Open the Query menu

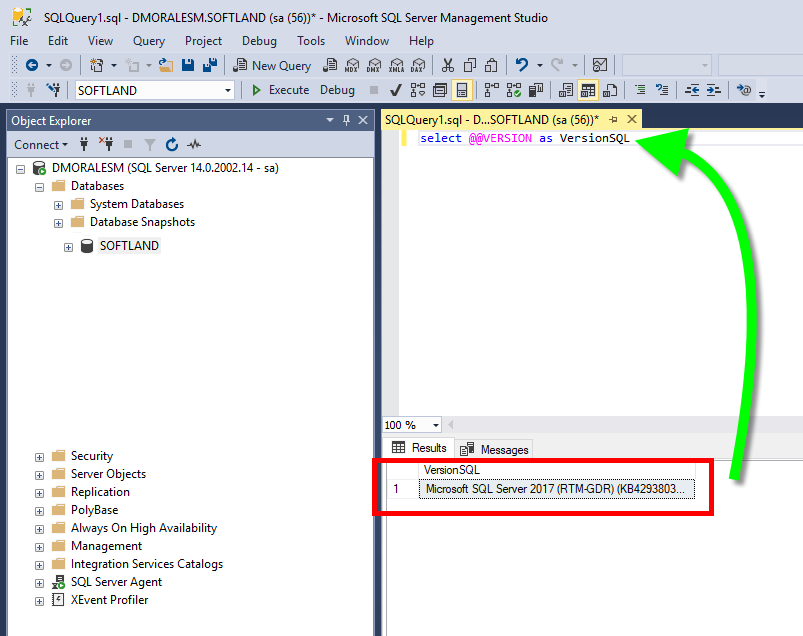coord(149,41)
